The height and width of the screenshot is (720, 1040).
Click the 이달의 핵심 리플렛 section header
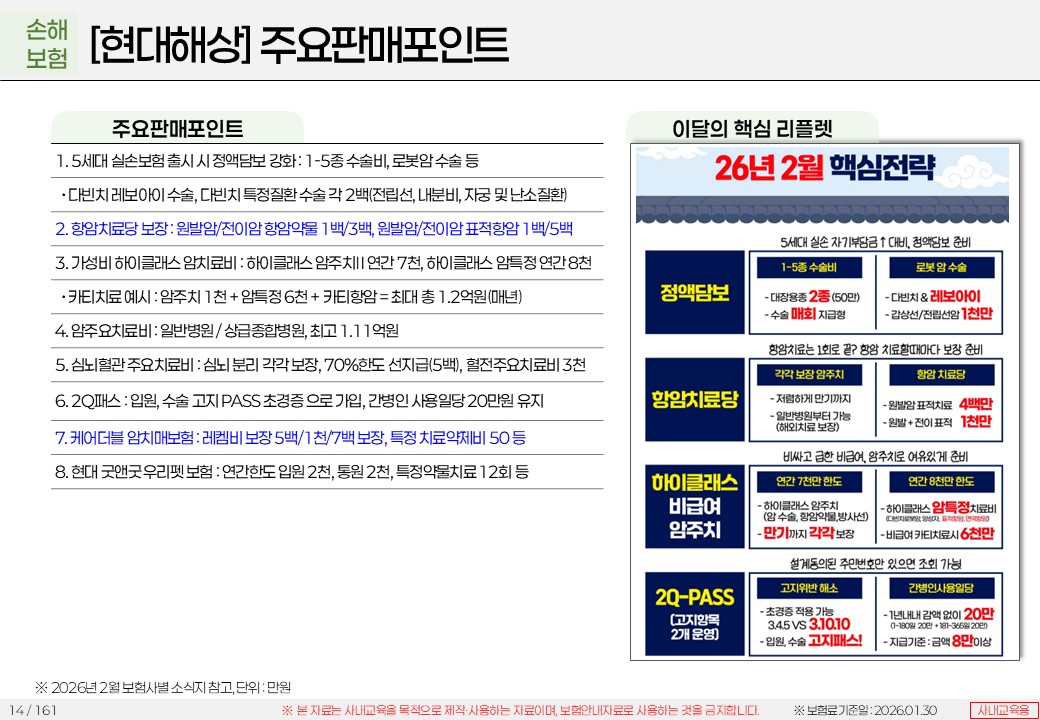(x=752, y=128)
